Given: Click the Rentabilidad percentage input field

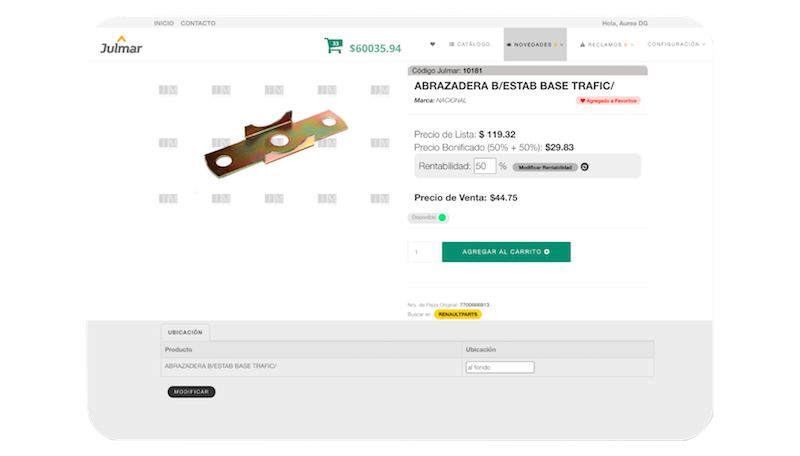Looking at the screenshot, I should point(485,166).
